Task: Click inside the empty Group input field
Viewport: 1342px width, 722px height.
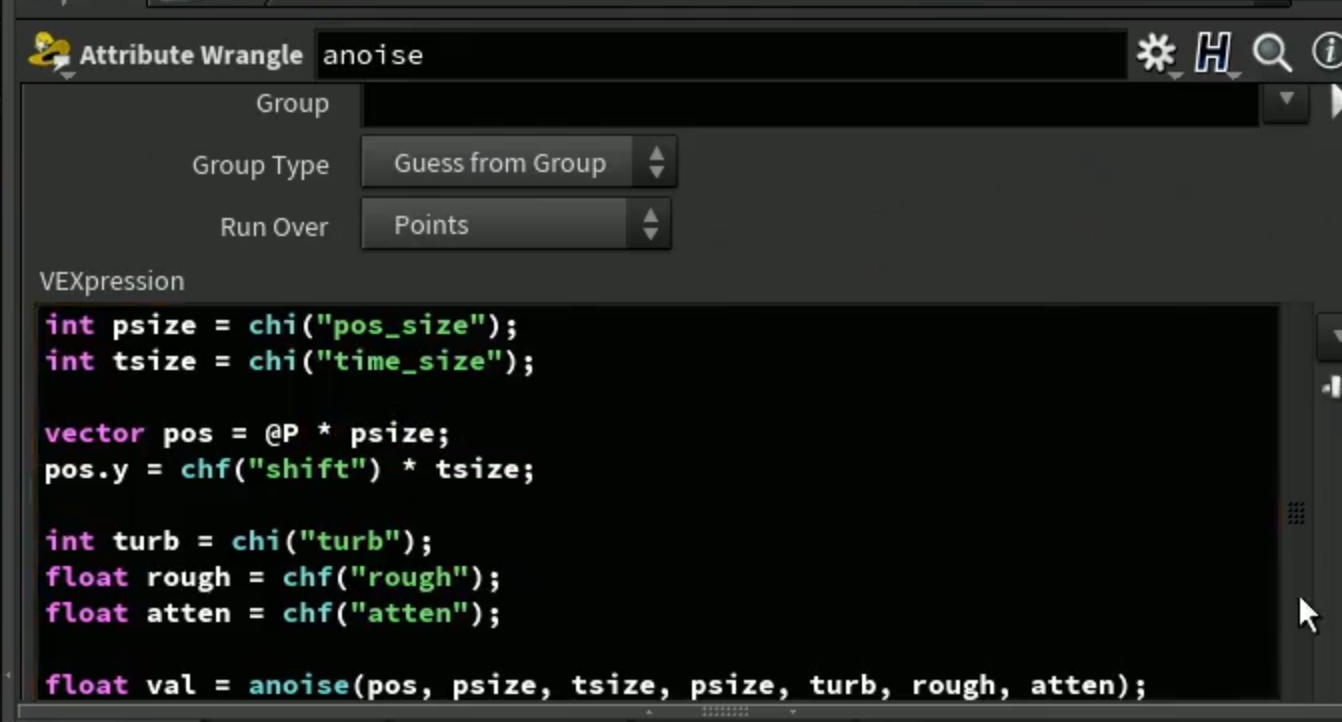Action: coord(809,104)
